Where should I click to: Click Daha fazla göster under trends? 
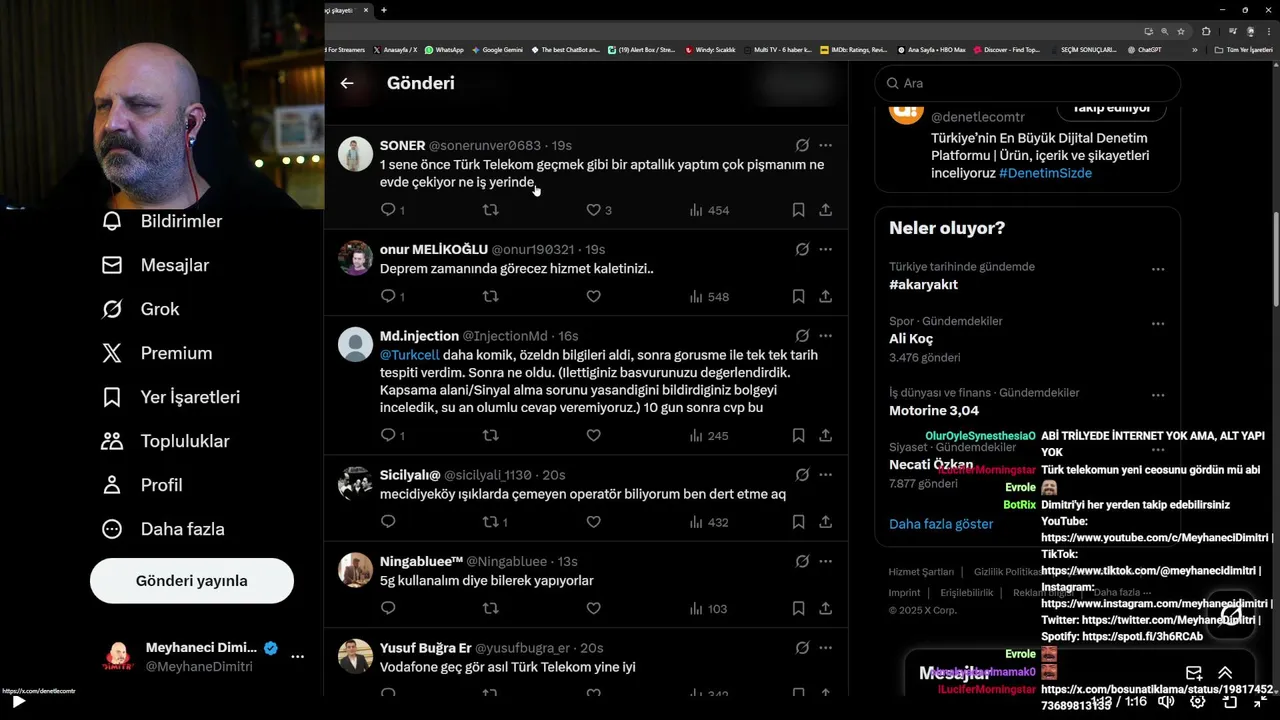[x=941, y=524]
